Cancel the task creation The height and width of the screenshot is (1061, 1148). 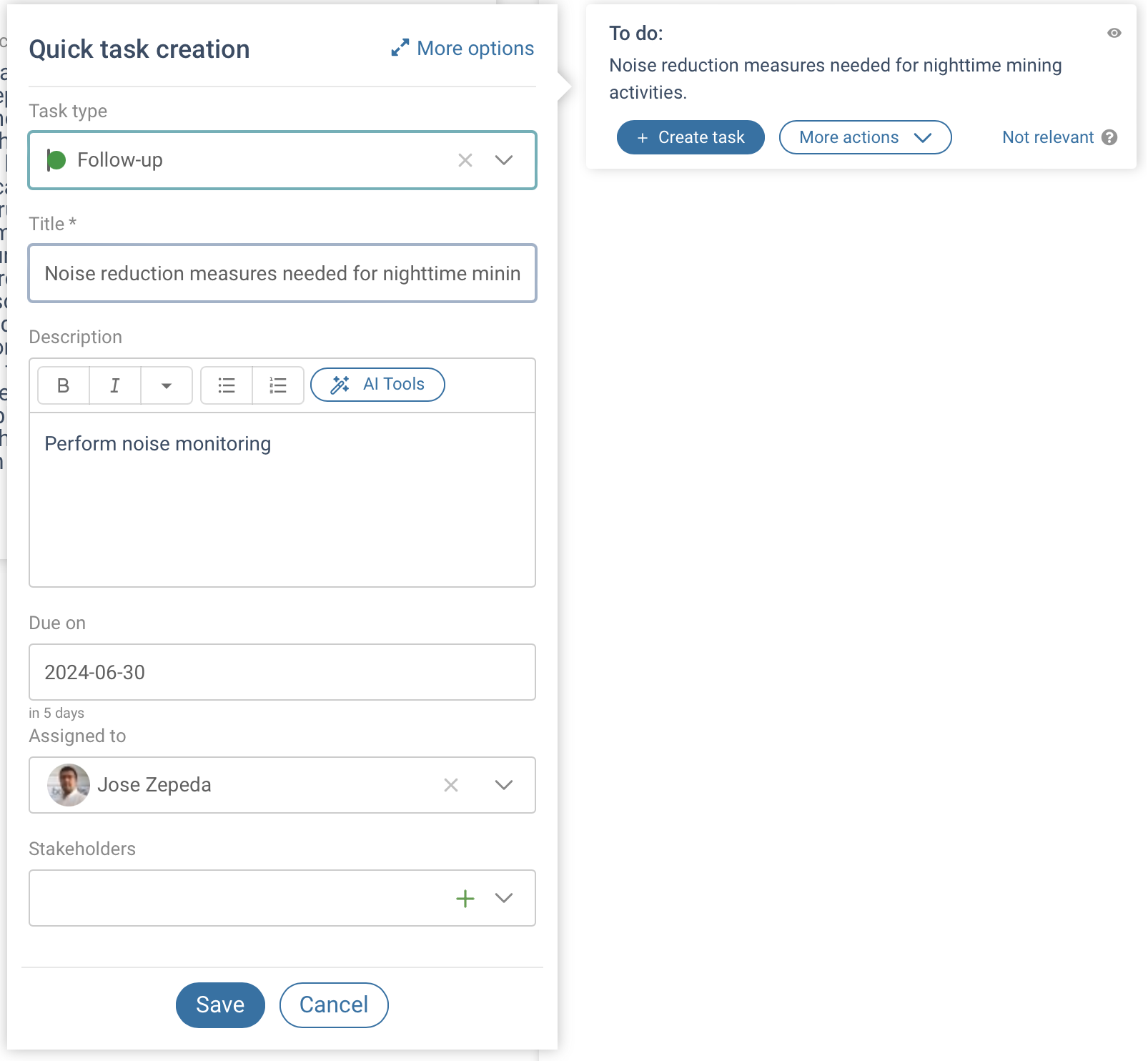(x=334, y=1005)
